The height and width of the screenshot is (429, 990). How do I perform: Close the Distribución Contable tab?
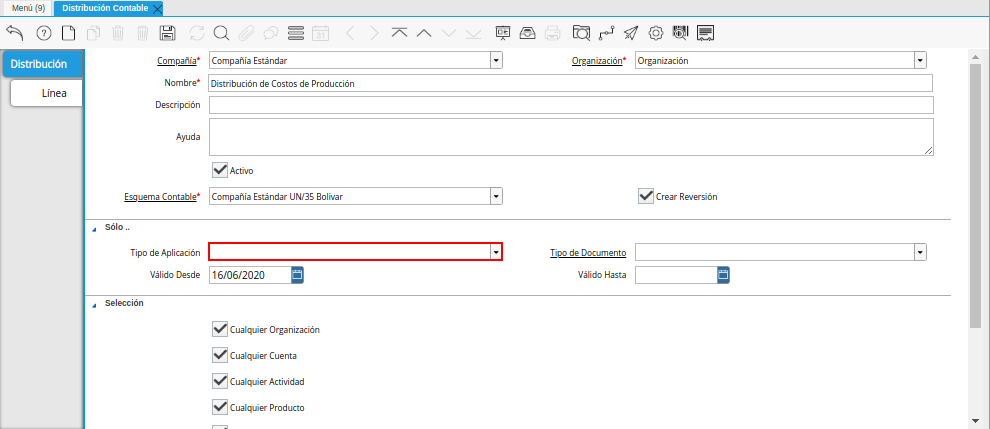157,9
